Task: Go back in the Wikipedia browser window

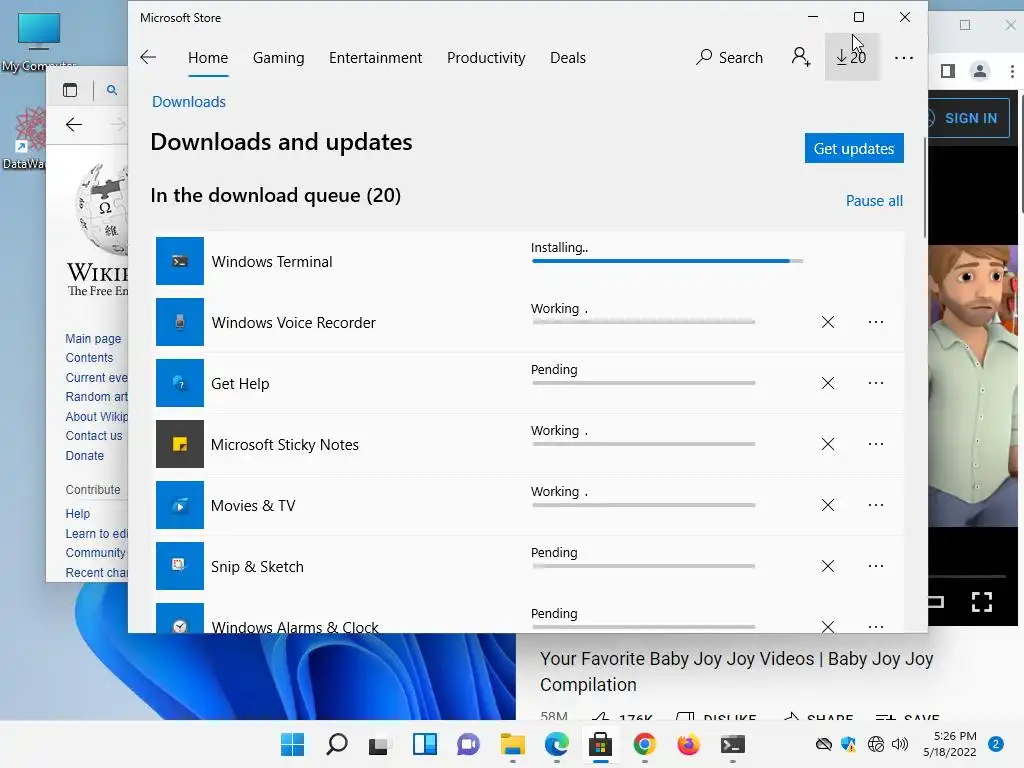Action: point(74,125)
